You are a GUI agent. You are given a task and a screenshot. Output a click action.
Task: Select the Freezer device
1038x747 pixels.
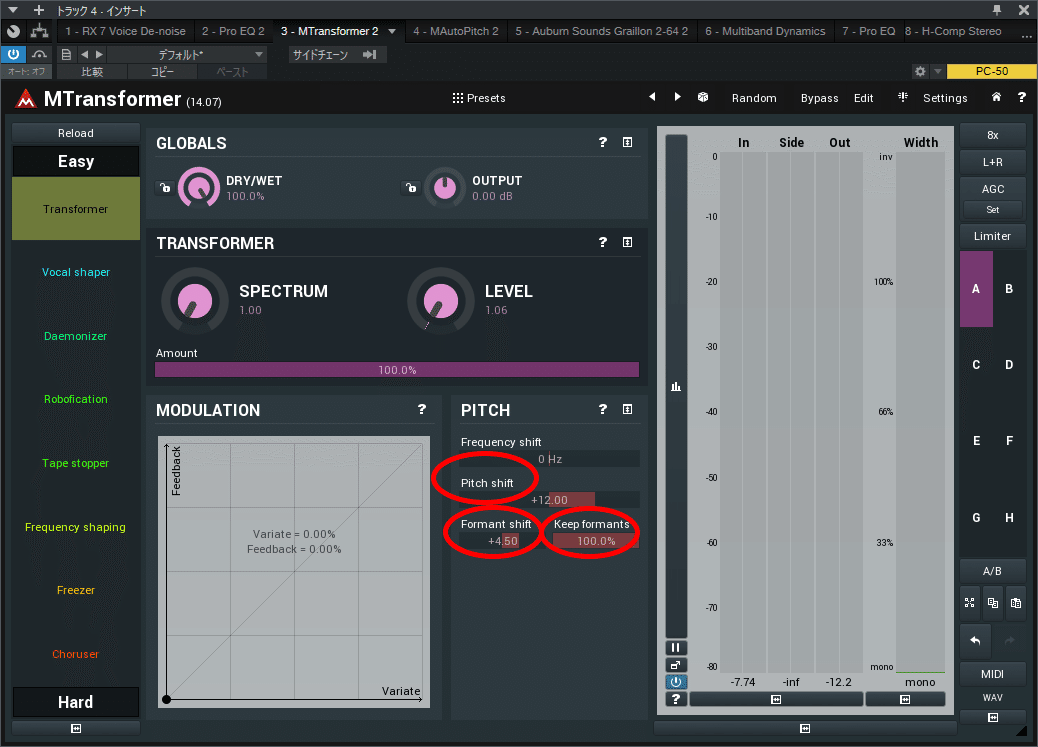75,590
